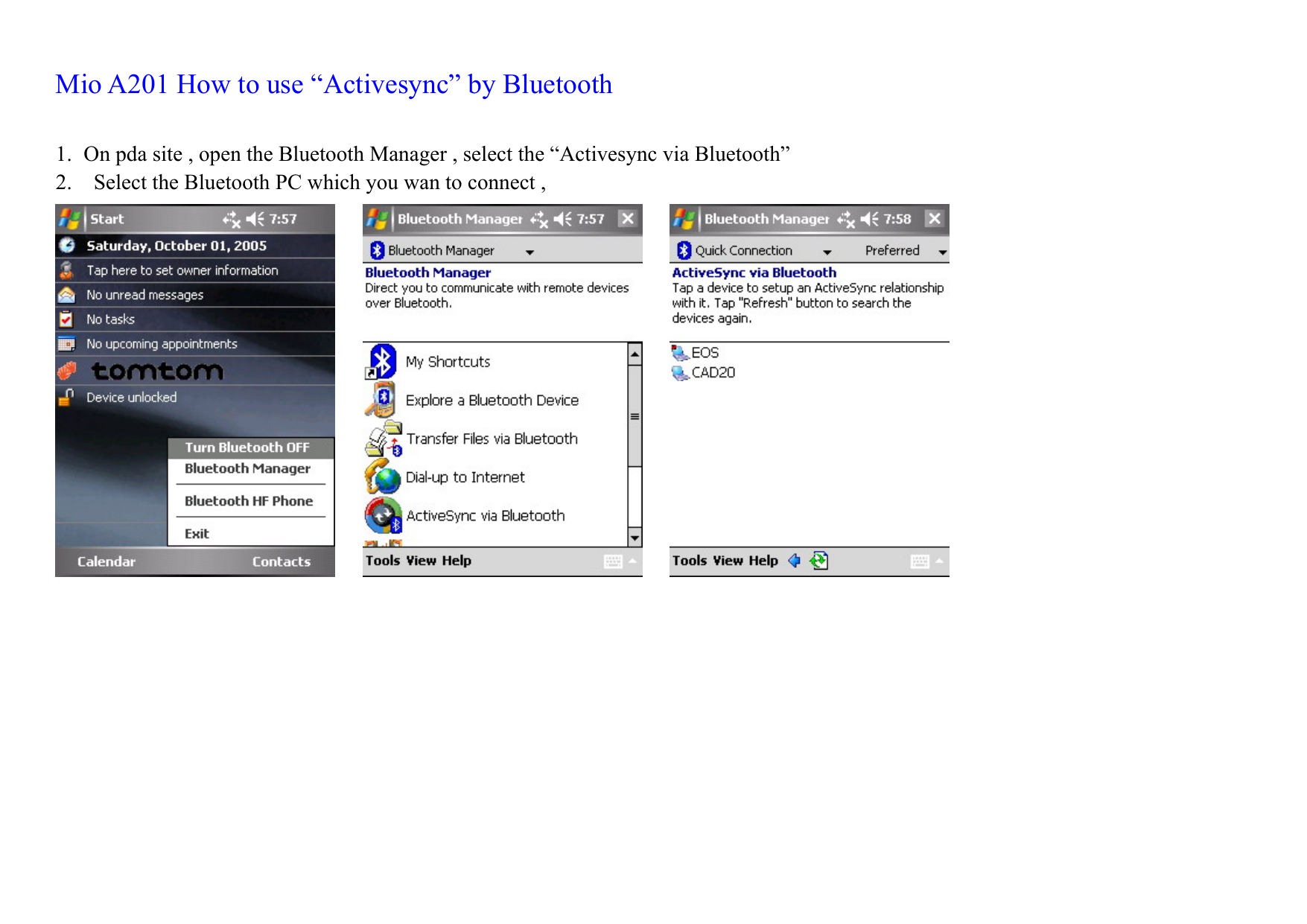Click clock icon beside Saturday, October 01, 2005
This screenshot has height=924, width=1307.
tap(67, 245)
